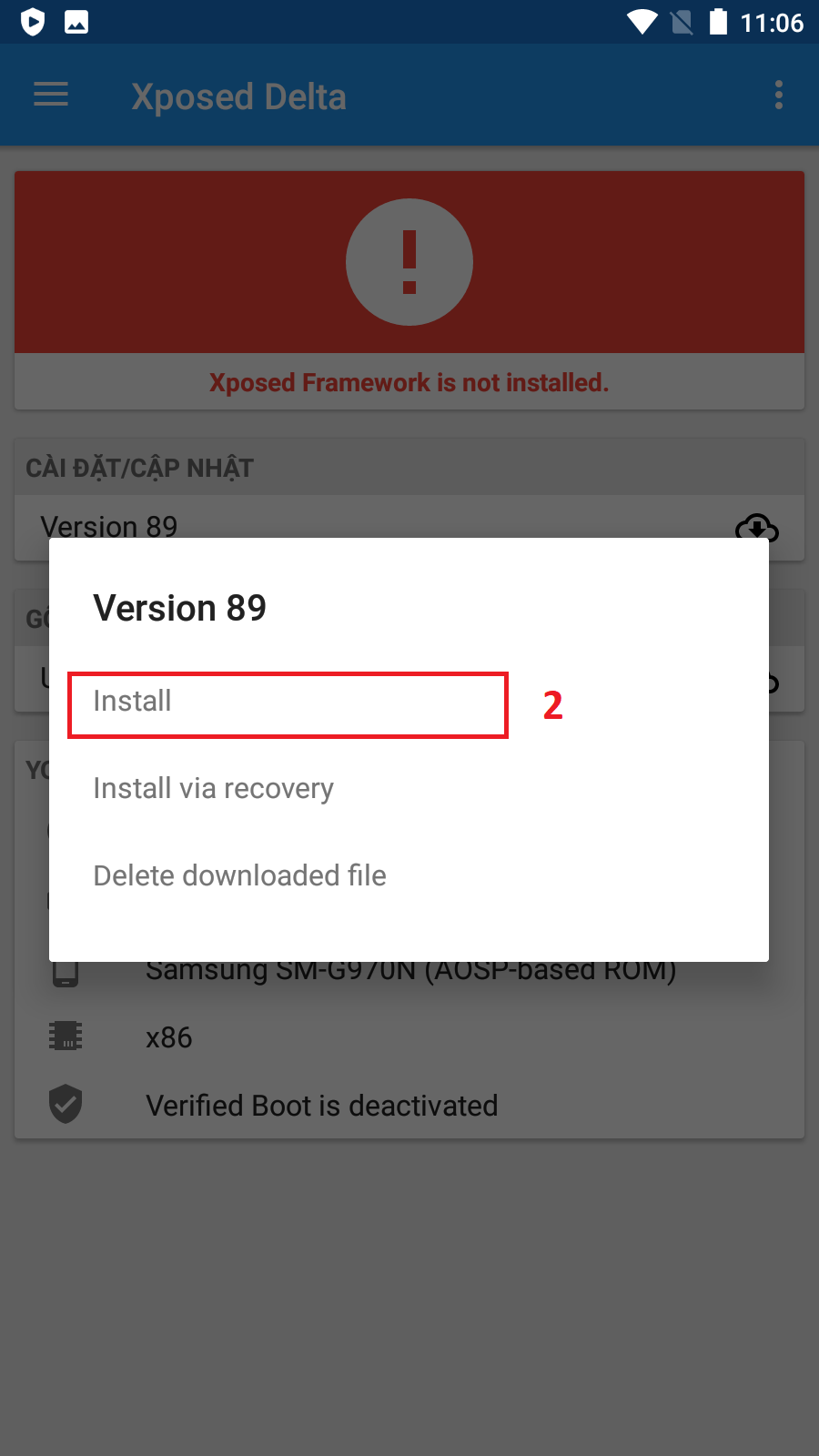Image resolution: width=819 pixels, height=1456 pixels.
Task: Tap the x86 processor chip icon
Action: [x=66, y=1036]
